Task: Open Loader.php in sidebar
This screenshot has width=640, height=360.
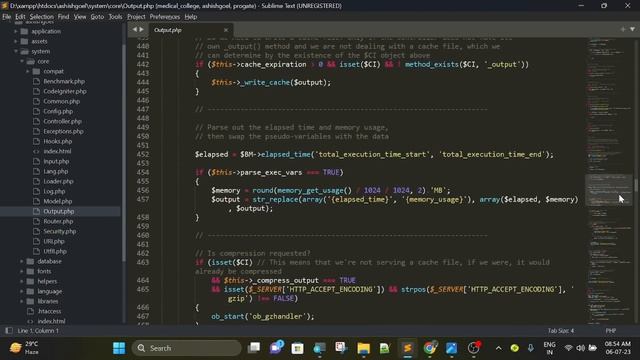Action: click(x=58, y=181)
